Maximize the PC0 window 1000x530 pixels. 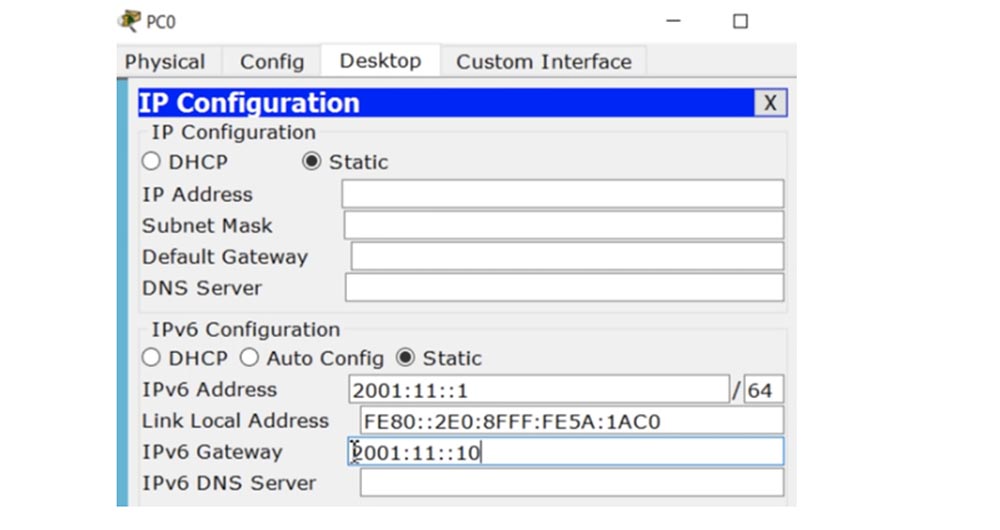pos(740,21)
